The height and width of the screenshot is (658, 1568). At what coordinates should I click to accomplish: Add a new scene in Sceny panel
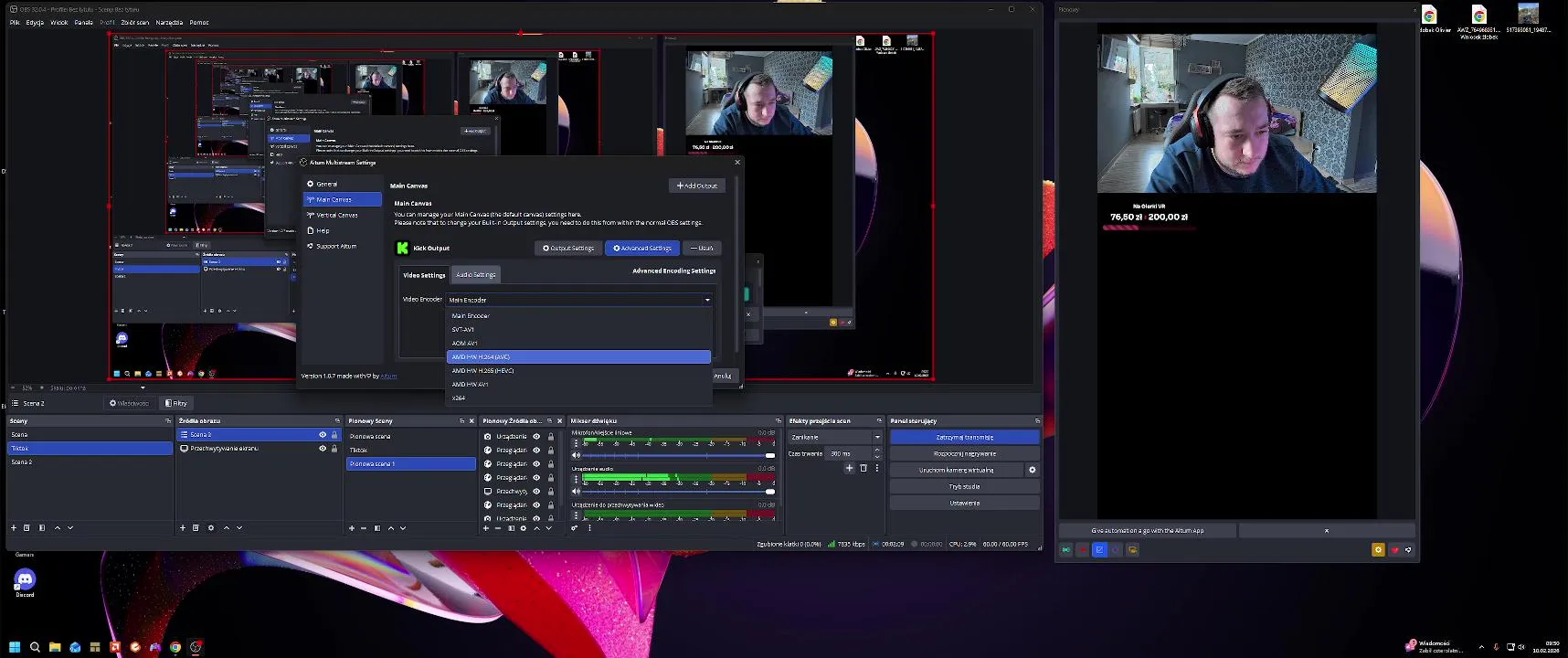[x=14, y=527]
